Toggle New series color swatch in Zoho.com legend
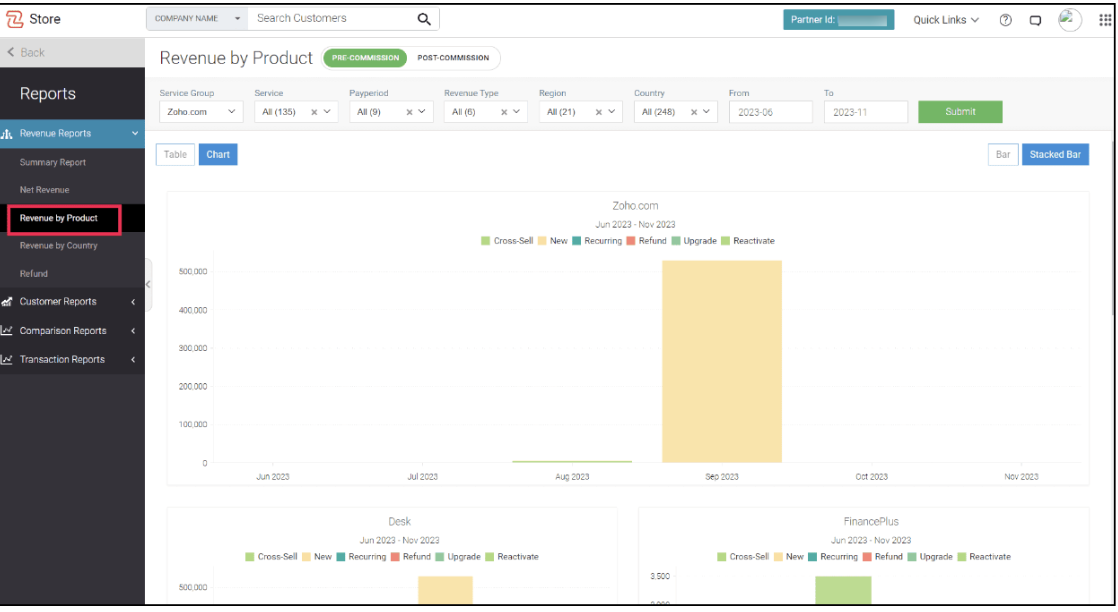 (x=542, y=241)
